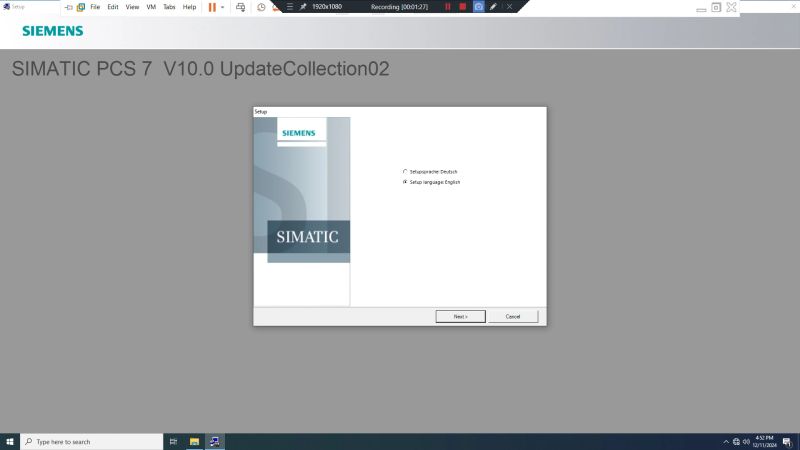Screen dimensions: 800x450
Task: Open Task View on the taskbar
Action: (x=173, y=442)
